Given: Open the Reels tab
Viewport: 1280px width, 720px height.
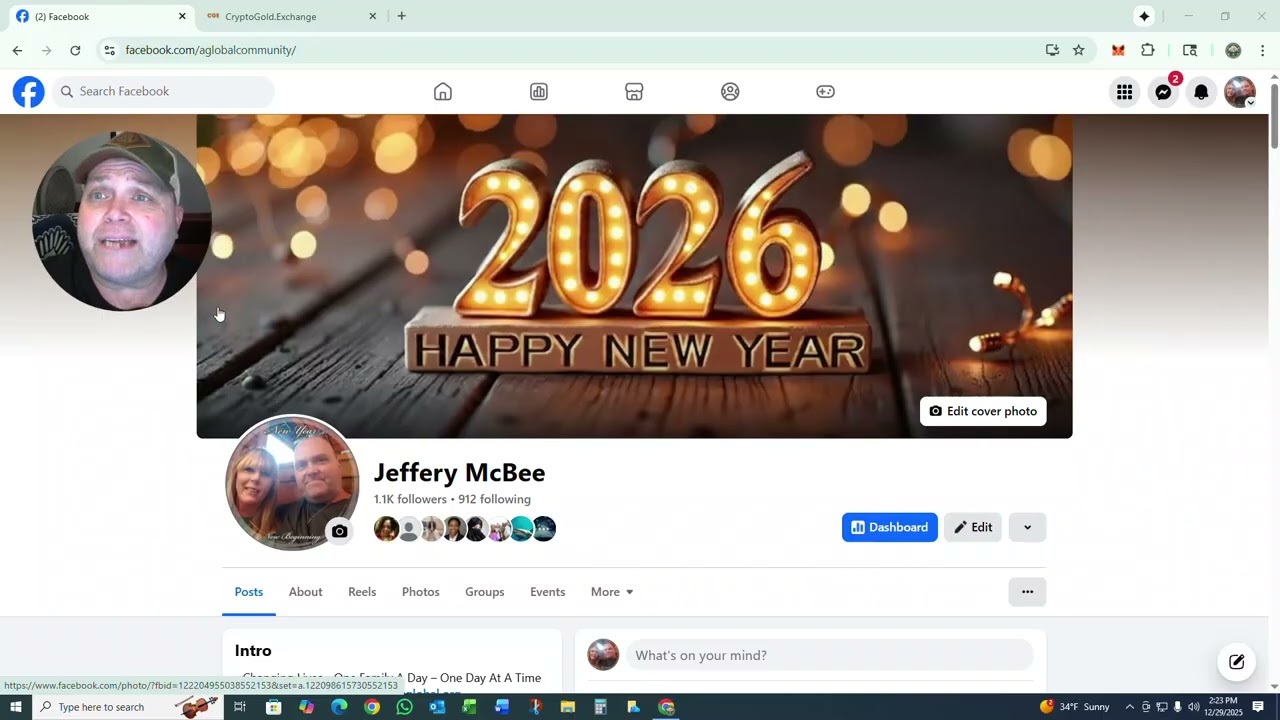Looking at the screenshot, I should [x=362, y=592].
